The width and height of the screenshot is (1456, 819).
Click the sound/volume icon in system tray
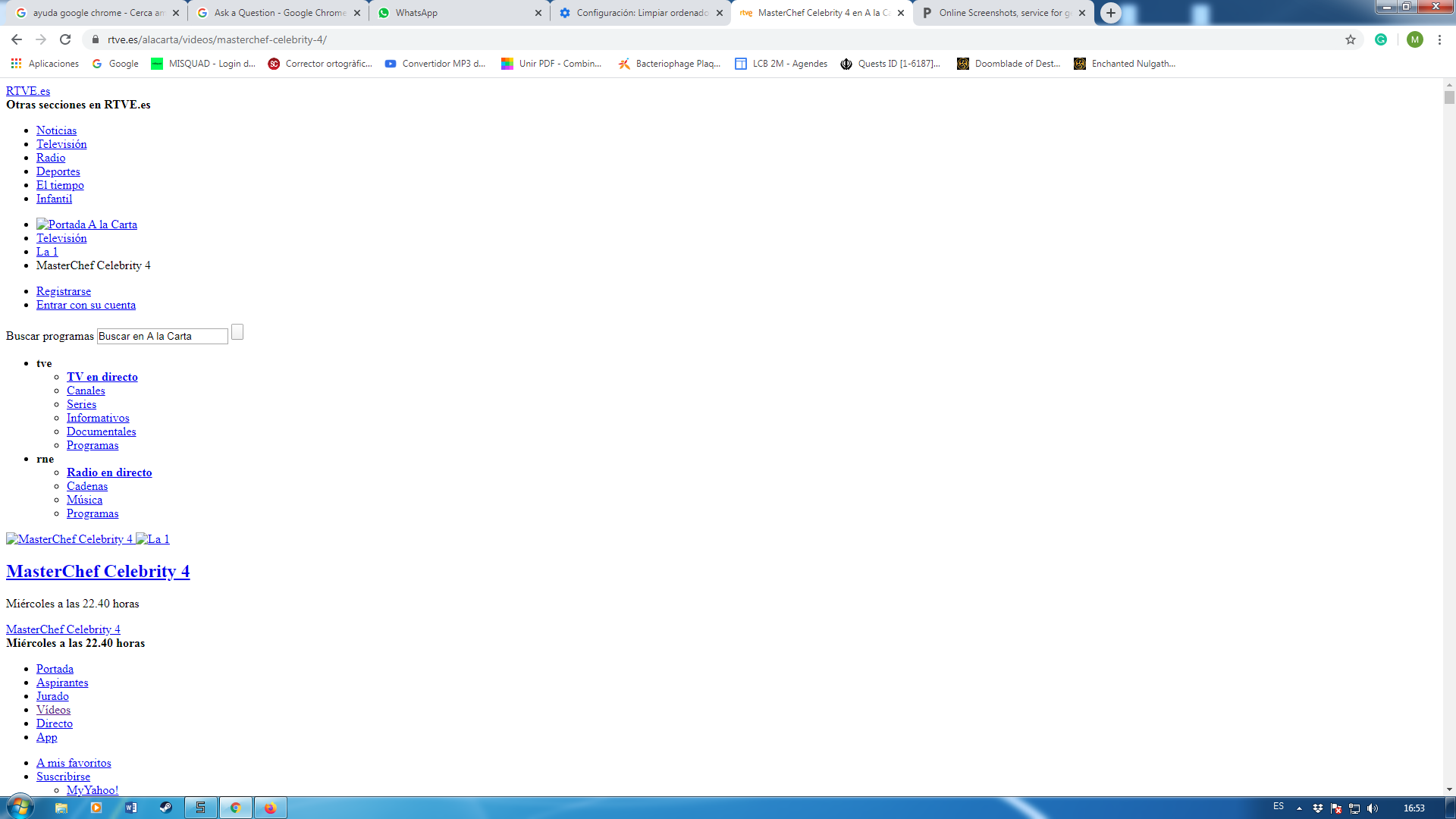pyautogui.click(x=1374, y=808)
